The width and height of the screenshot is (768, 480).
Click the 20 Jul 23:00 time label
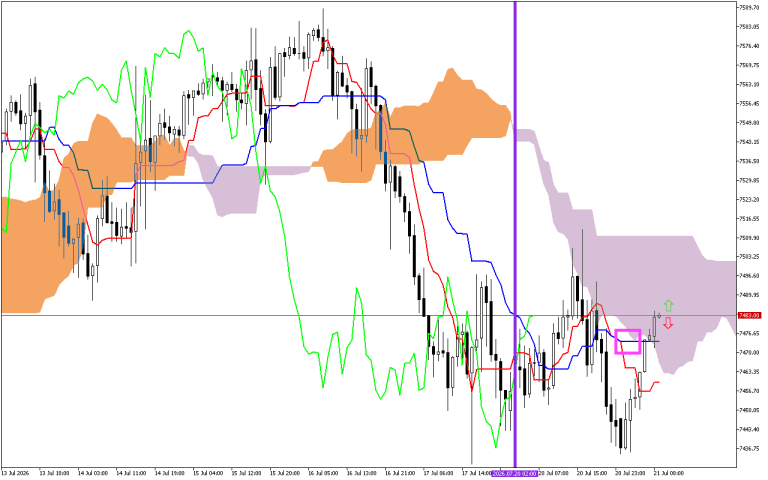(631, 474)
